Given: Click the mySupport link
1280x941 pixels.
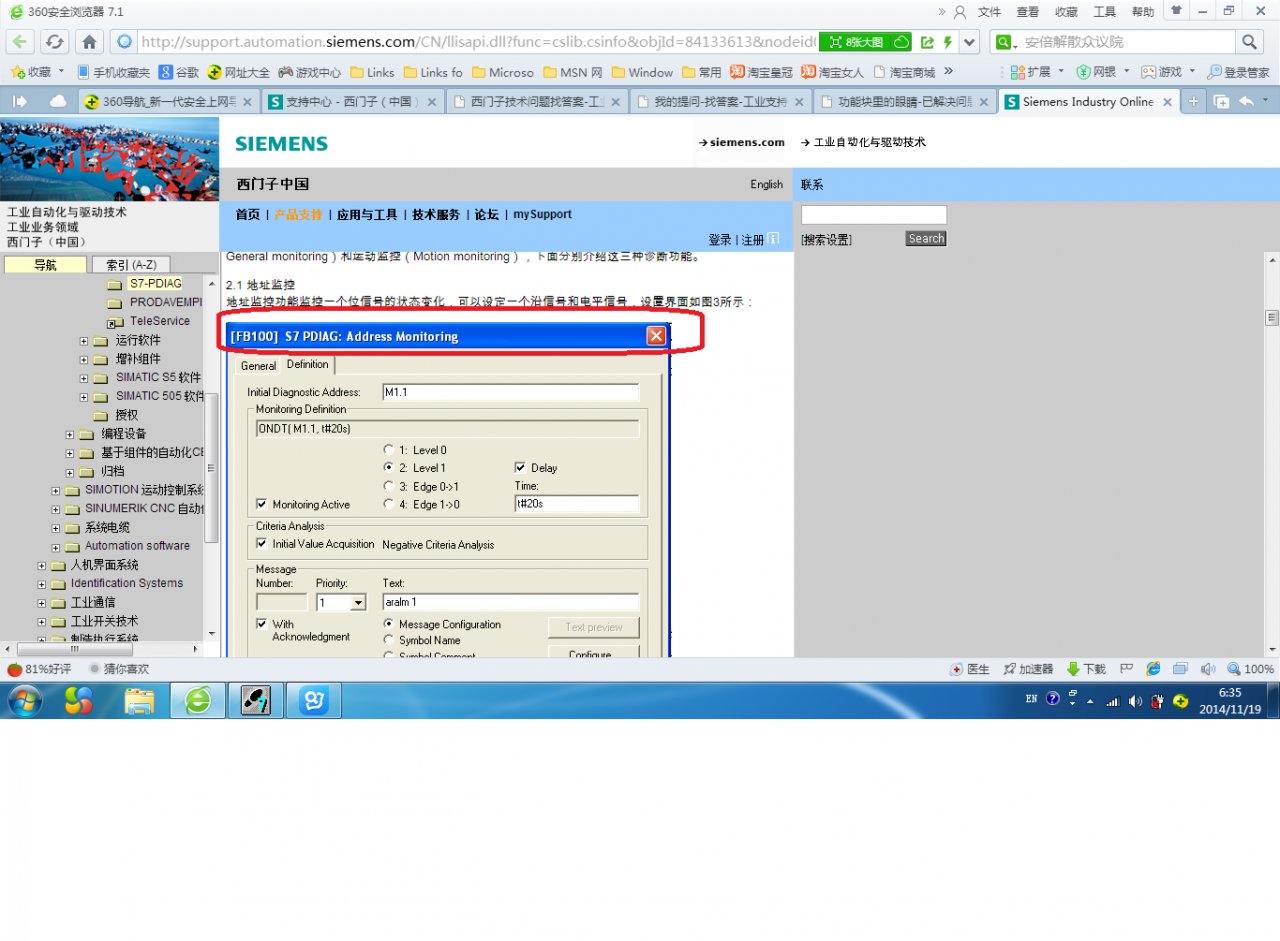Looking at the screenshot, I should click(543, 214).
